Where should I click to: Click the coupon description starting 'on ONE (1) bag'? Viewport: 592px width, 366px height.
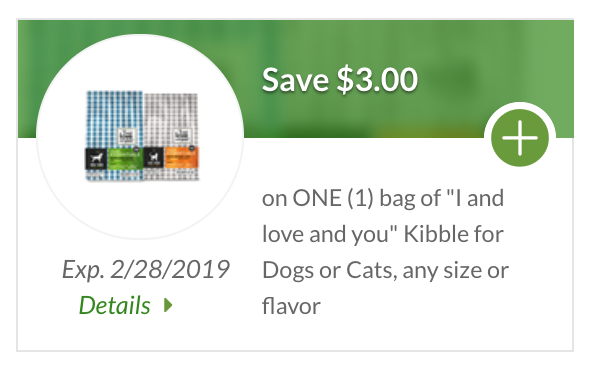(385, 252)
